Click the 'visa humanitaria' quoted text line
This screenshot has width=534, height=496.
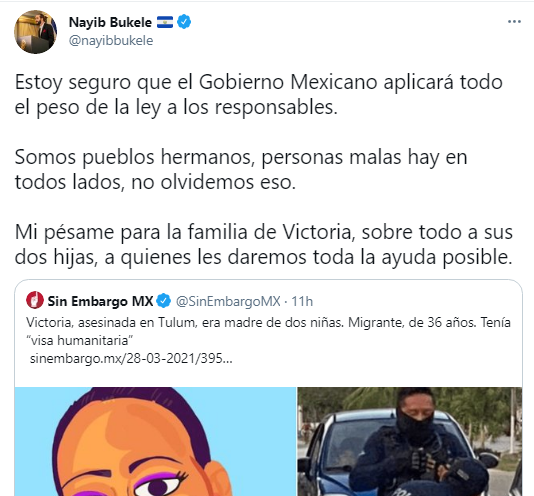pos(79,340)
